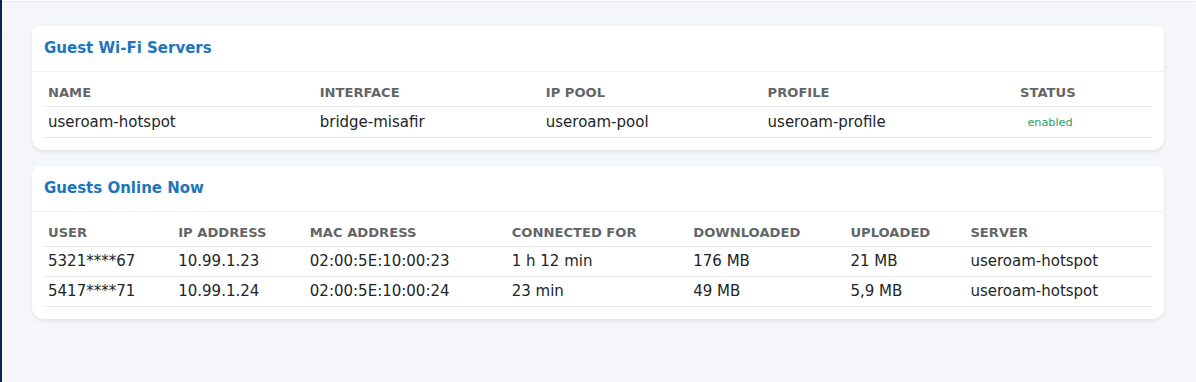Click the 5,9 MB uploaded value
Viewport: 1196px width, 382px height.
tap(876, 291)
